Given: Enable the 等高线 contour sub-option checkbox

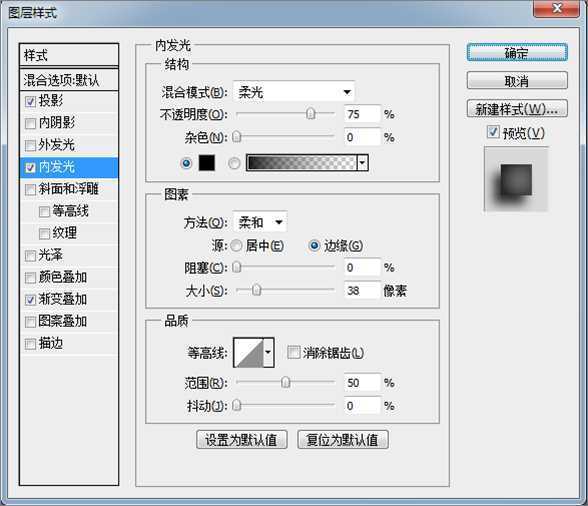Looking at the screenshot, I should [x=44, y=212].
